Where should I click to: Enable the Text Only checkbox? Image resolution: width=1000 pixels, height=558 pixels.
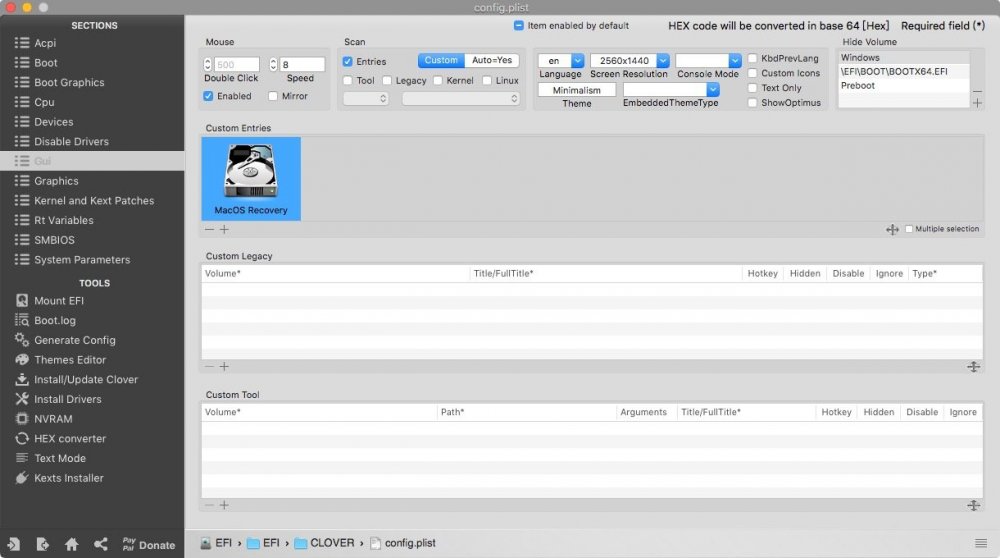tap(753, 87)
